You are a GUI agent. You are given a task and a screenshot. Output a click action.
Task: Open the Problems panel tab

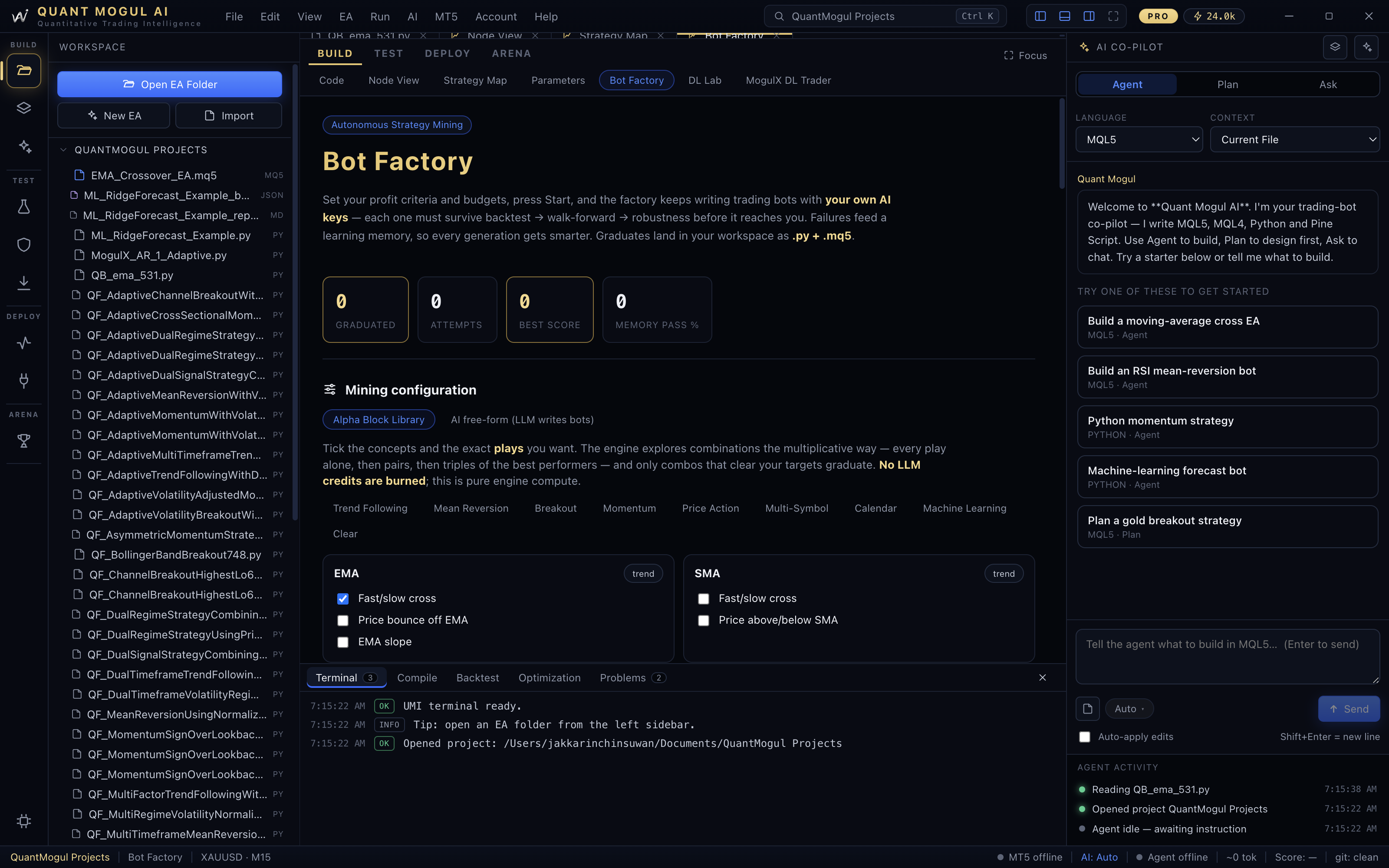pyautogui.click(x=632, y=678)
